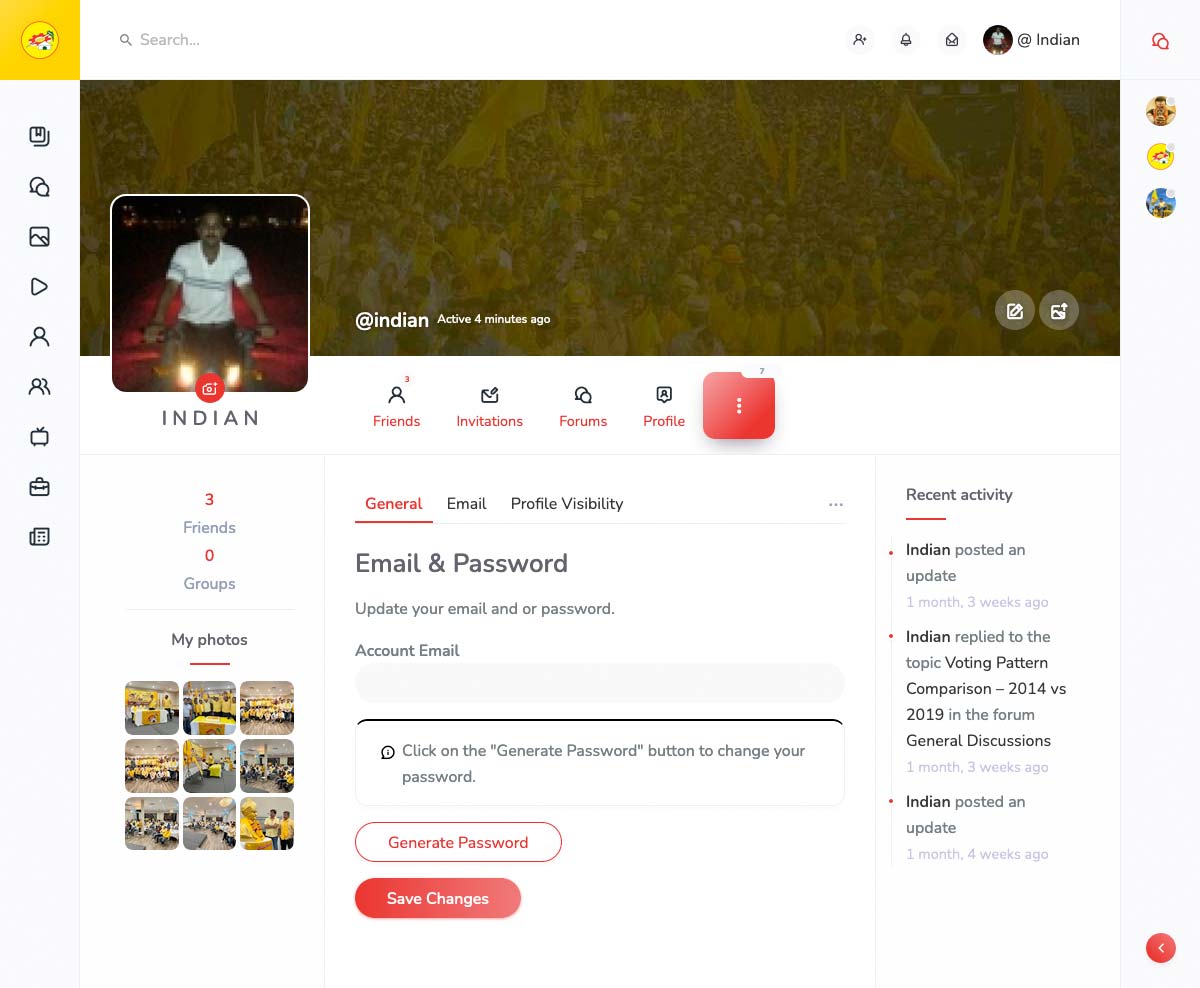Open the messages envelope icon in header
1200x988 pixels.
click(x=952, y=40)
